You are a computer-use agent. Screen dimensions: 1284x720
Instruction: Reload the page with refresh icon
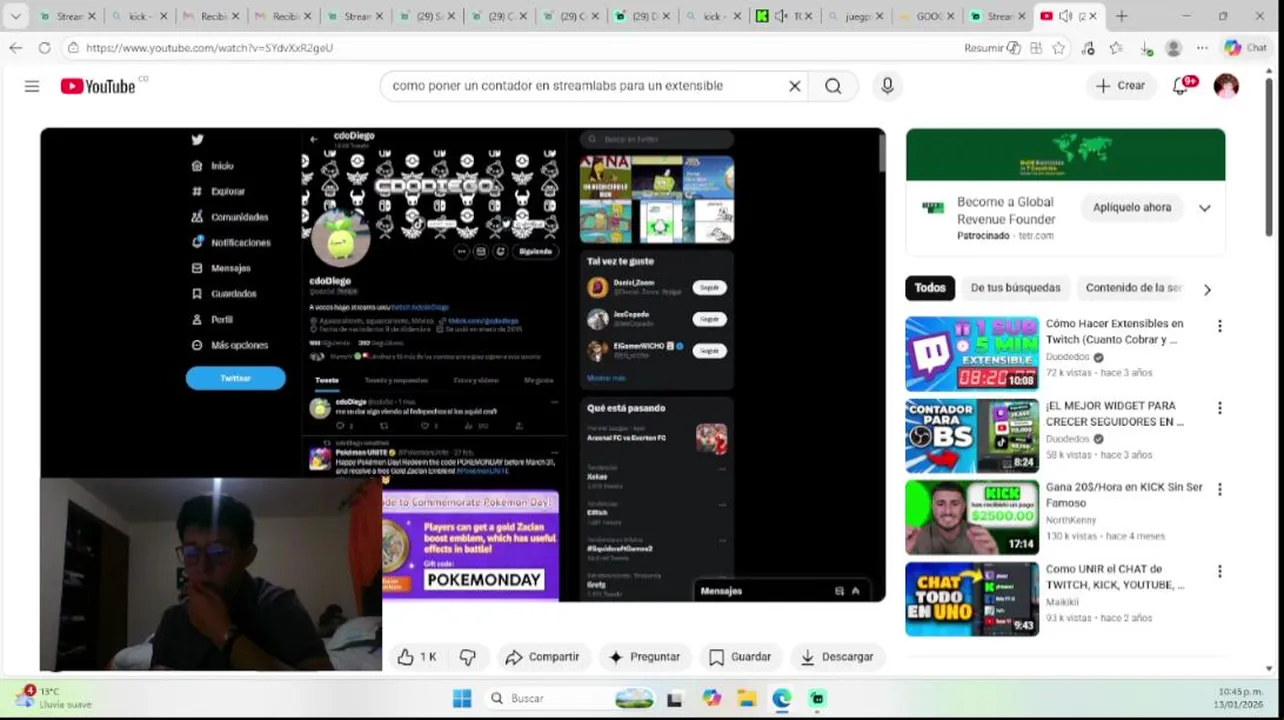[x=44, y=47]
